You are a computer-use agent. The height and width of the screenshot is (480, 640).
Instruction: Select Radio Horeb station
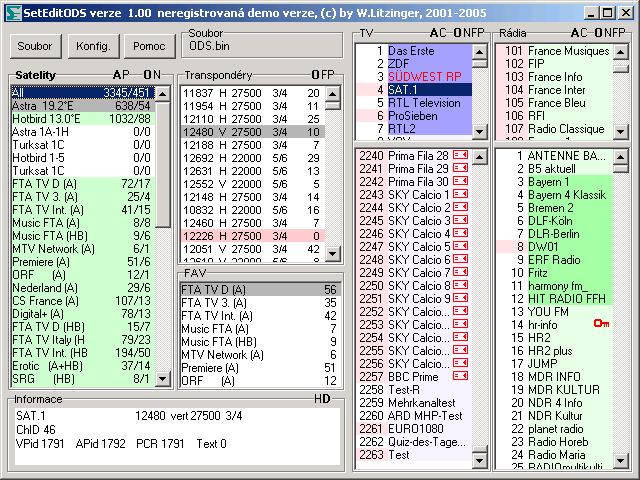pos(554,442)
